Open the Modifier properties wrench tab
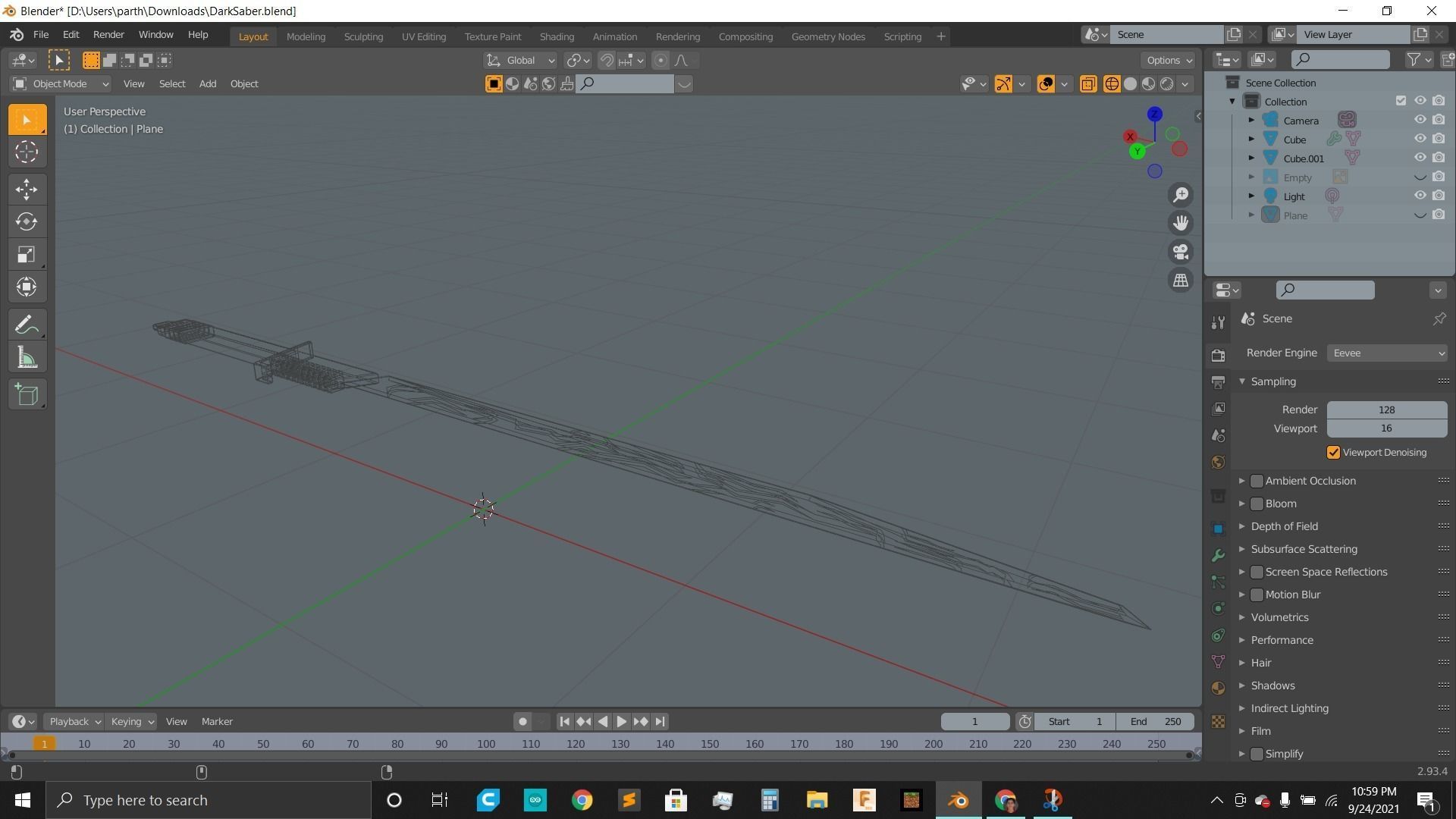 (1218, 555)
